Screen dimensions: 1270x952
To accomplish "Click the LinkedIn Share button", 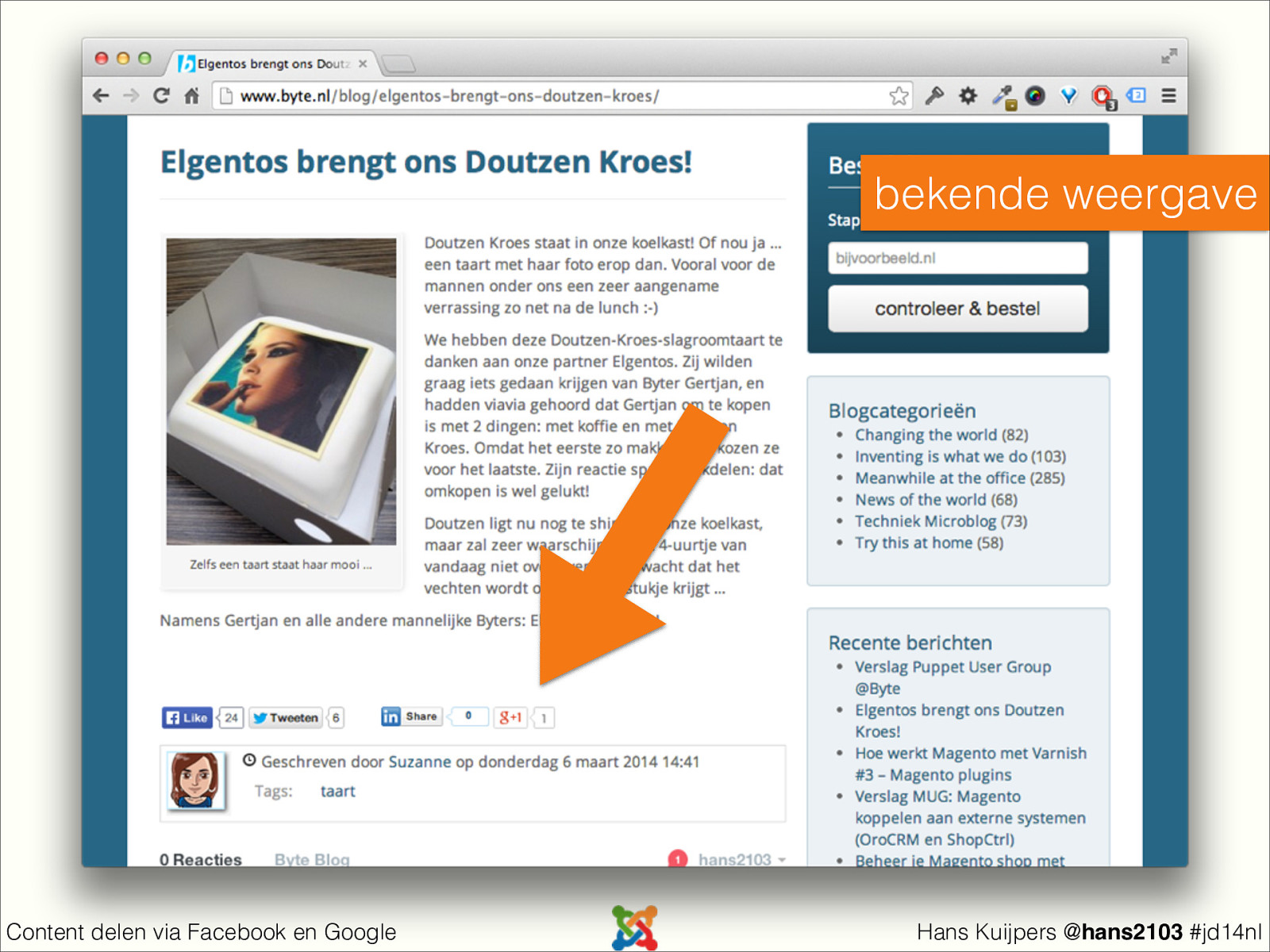I will point(410,716).
